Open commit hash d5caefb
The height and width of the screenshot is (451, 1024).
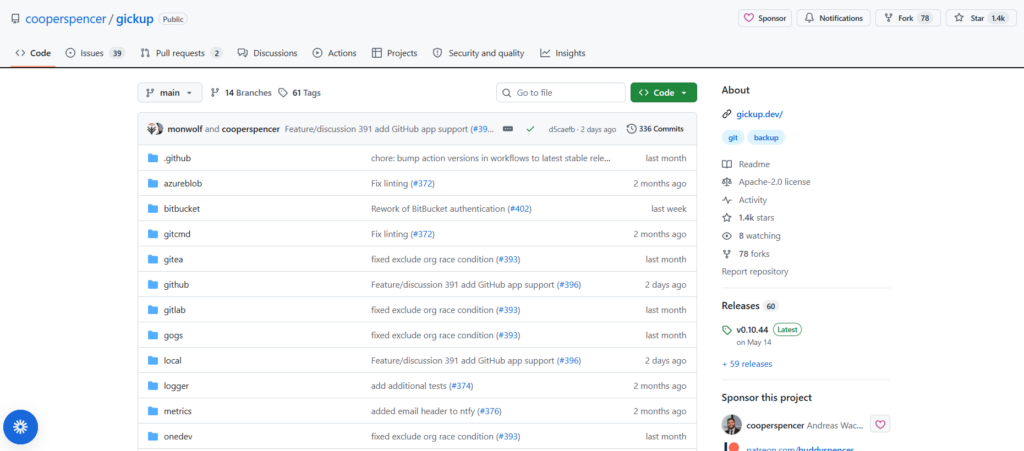pyautogui.click(x=564, y=129)
